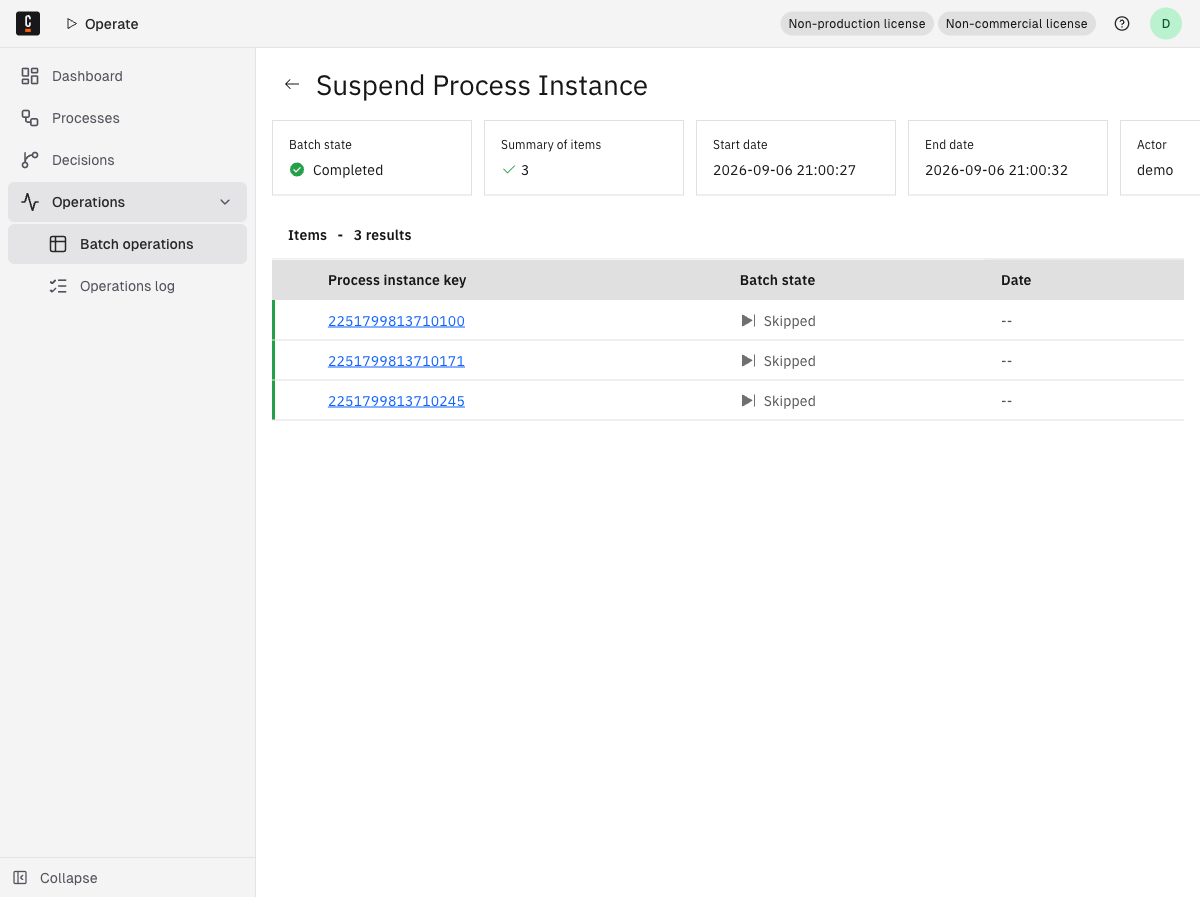This screenshot has width=1200, height=897.
Task: Open process instance 2251799813710100
Action: pyautogui.click(x=396, y=321)
